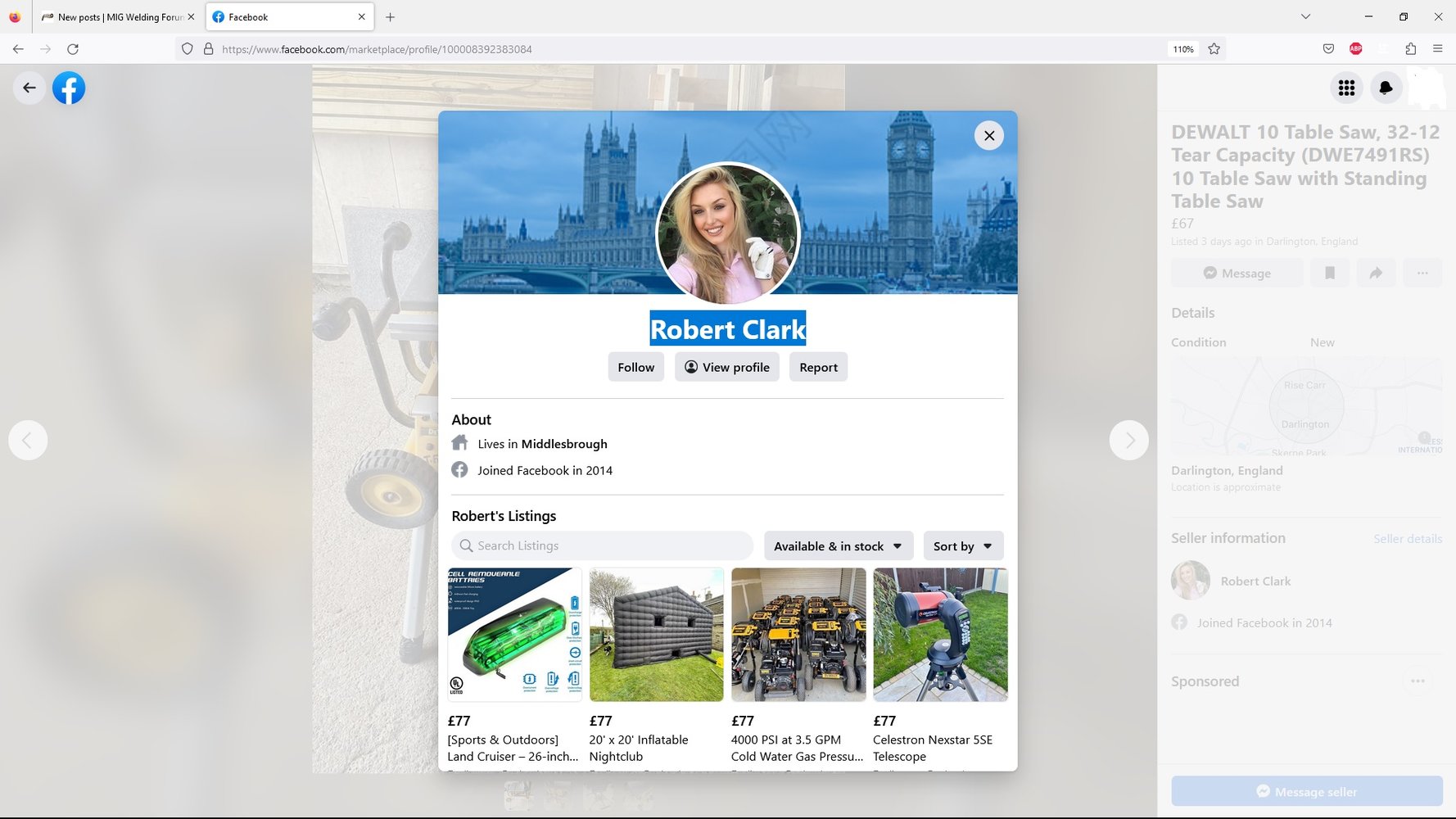Click the Darlington location map

(1307, 406)
